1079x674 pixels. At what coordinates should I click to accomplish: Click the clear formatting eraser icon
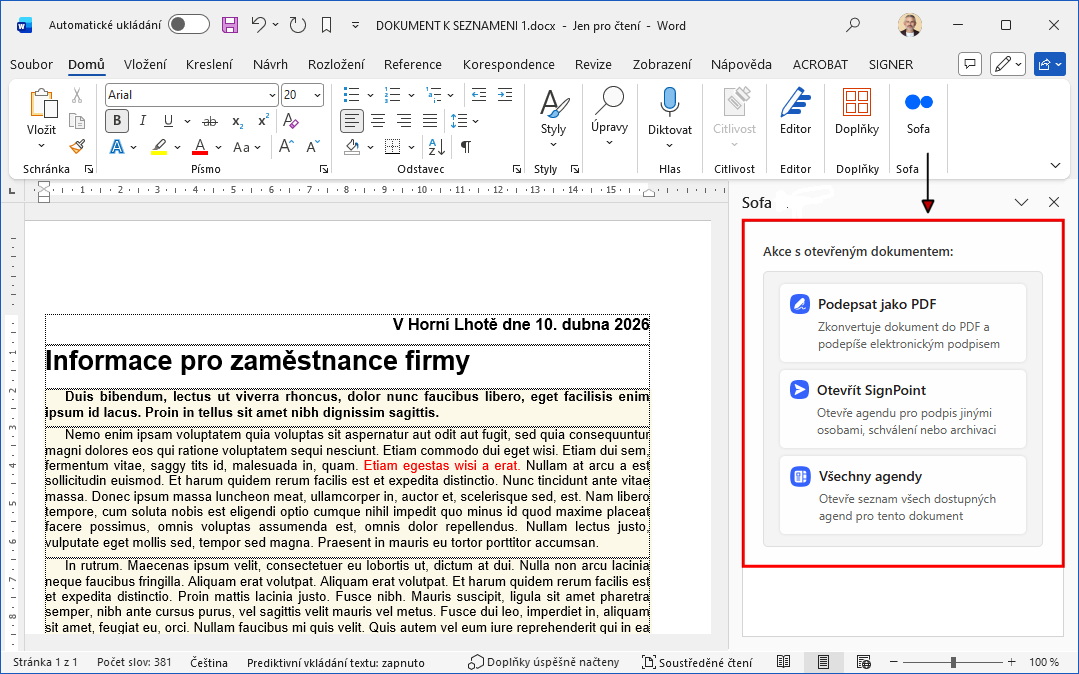291,121
